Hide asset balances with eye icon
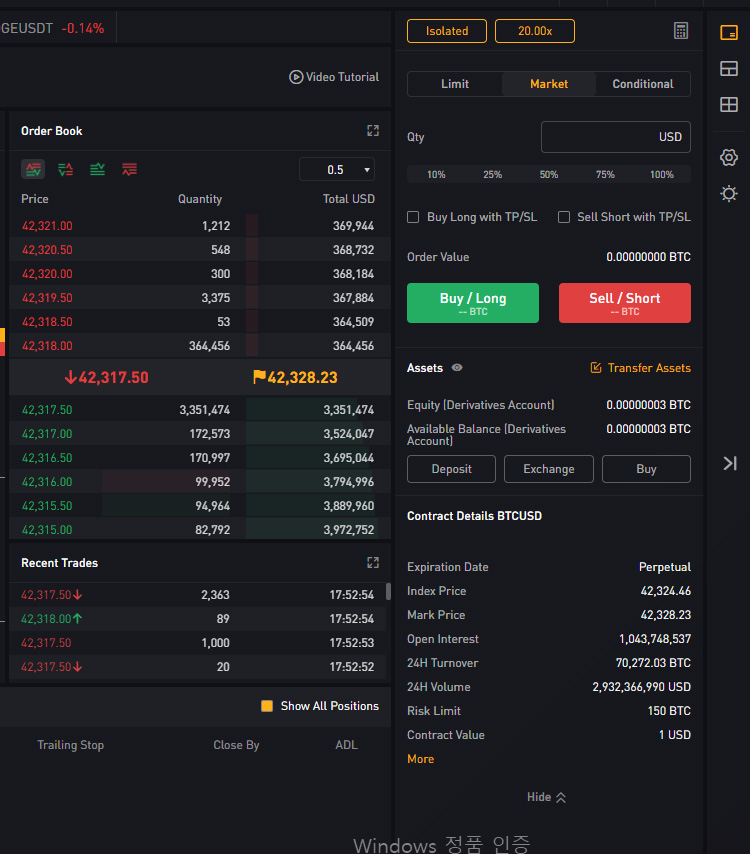 coord(457,368)
